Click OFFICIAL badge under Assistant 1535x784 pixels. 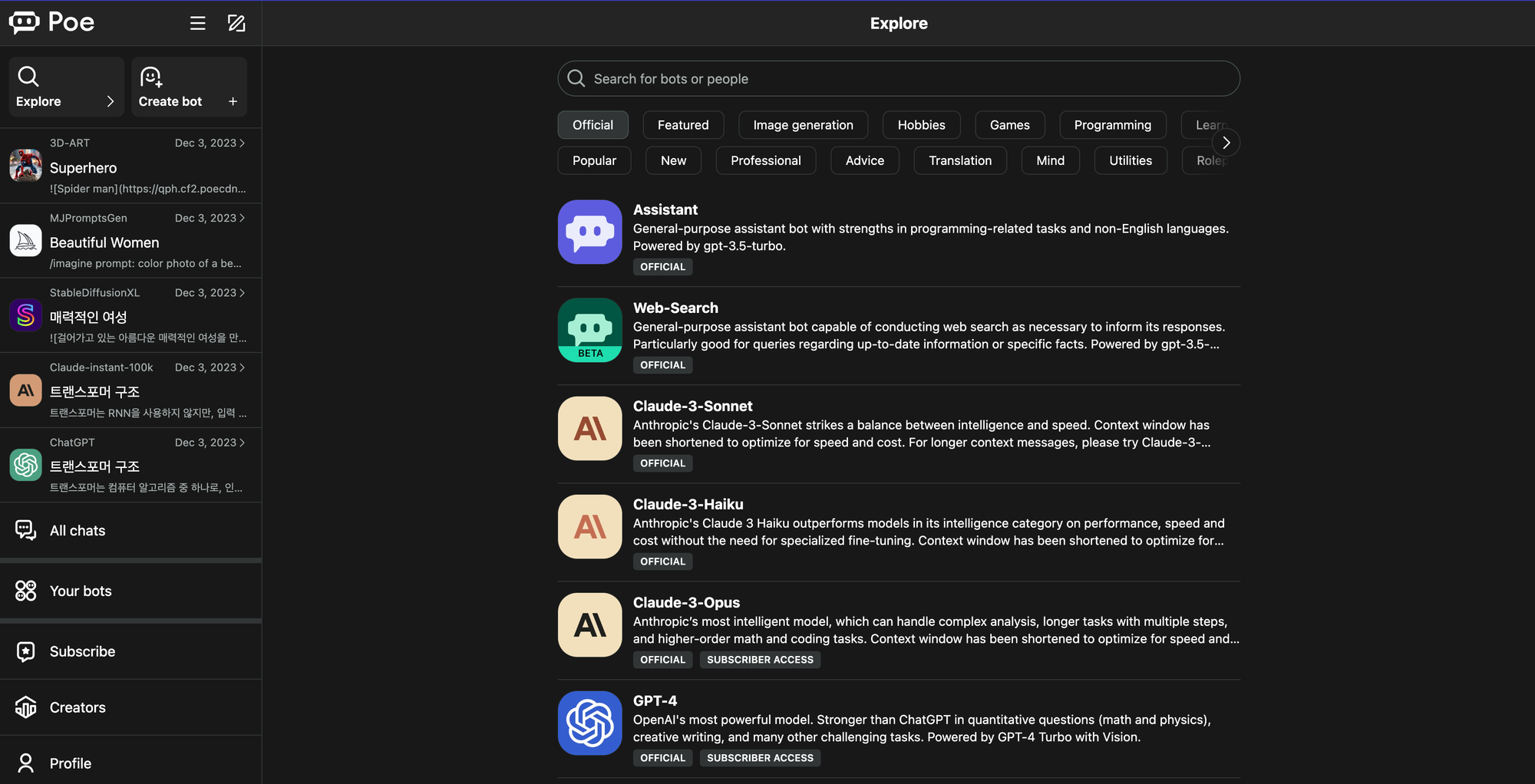click(662, 267)
